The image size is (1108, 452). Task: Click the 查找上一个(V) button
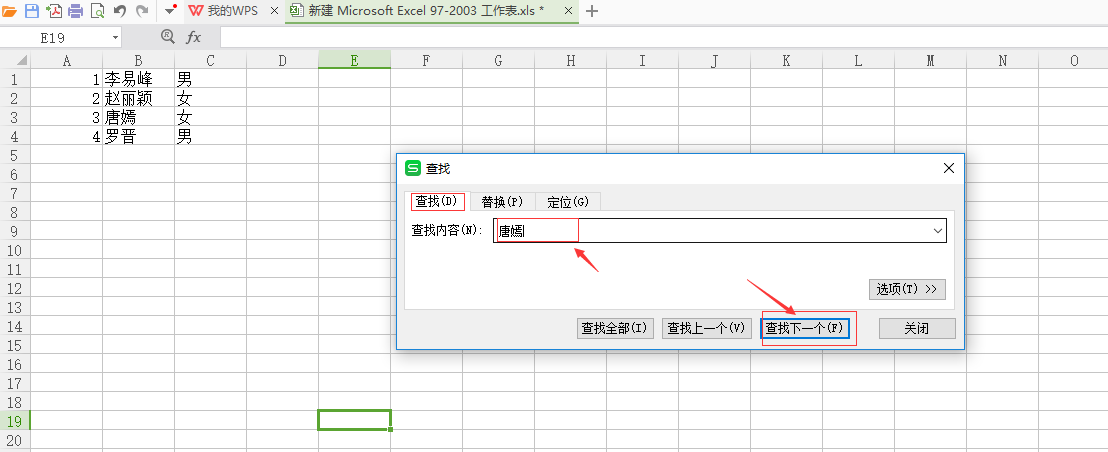point(707,328)
